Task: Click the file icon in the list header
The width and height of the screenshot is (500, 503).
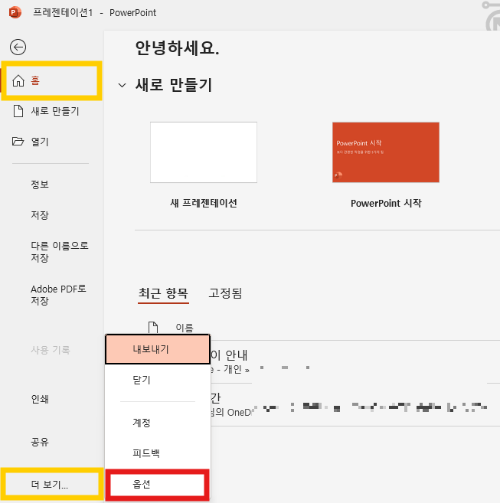Action: tap(153, 327)
